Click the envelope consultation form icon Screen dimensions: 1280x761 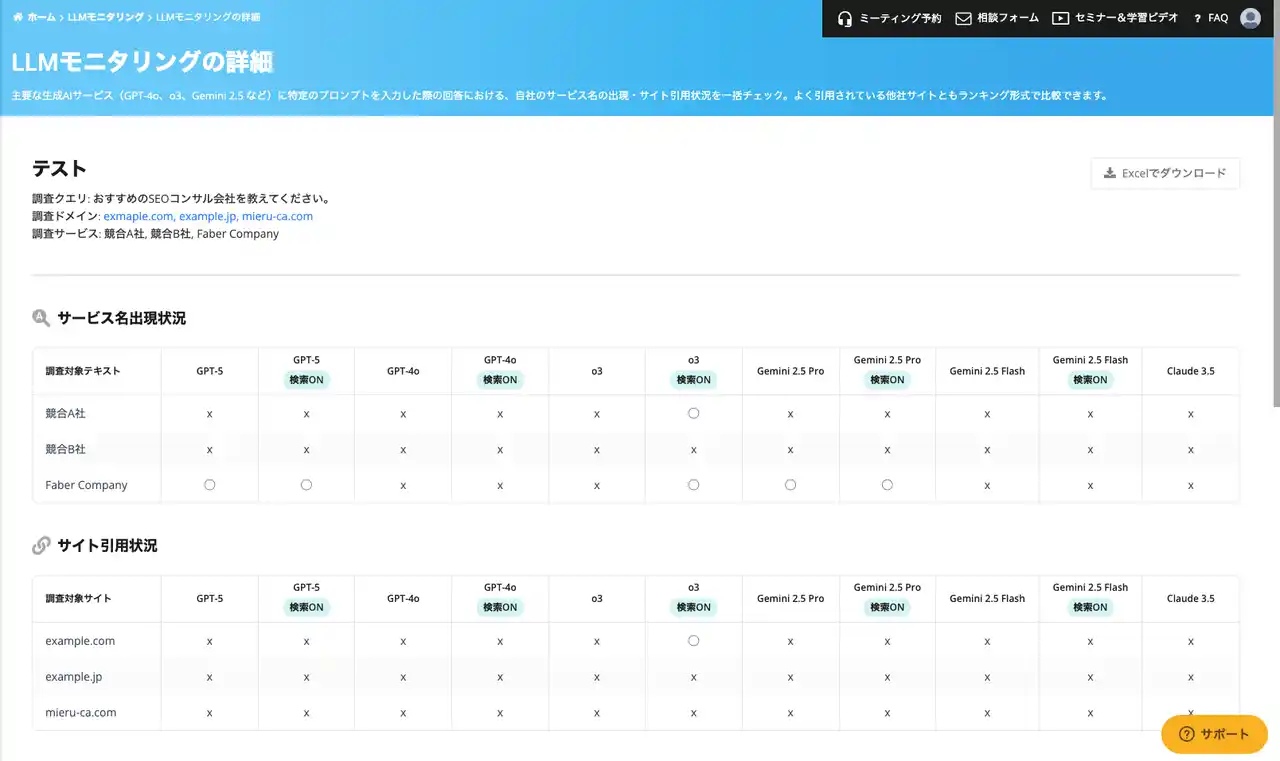pyautogui.click(x=964, y=18)
